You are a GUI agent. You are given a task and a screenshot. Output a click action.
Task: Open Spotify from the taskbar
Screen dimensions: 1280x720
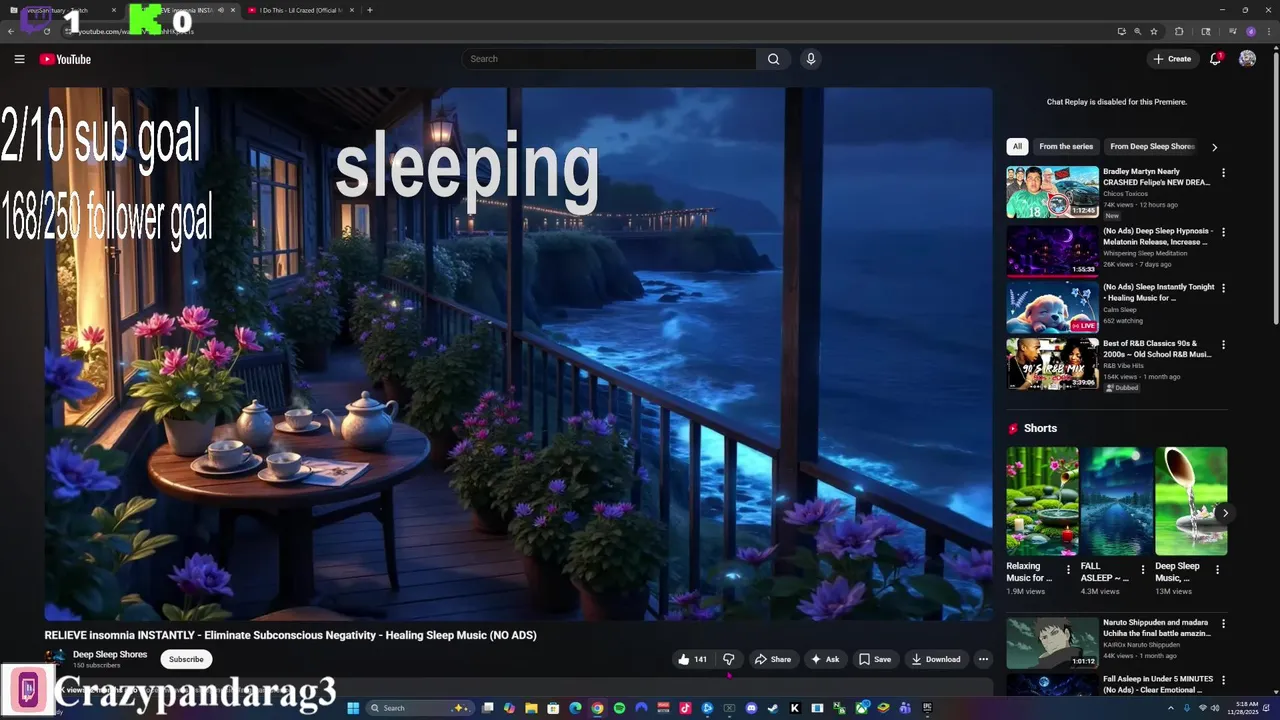pos(619,708)
